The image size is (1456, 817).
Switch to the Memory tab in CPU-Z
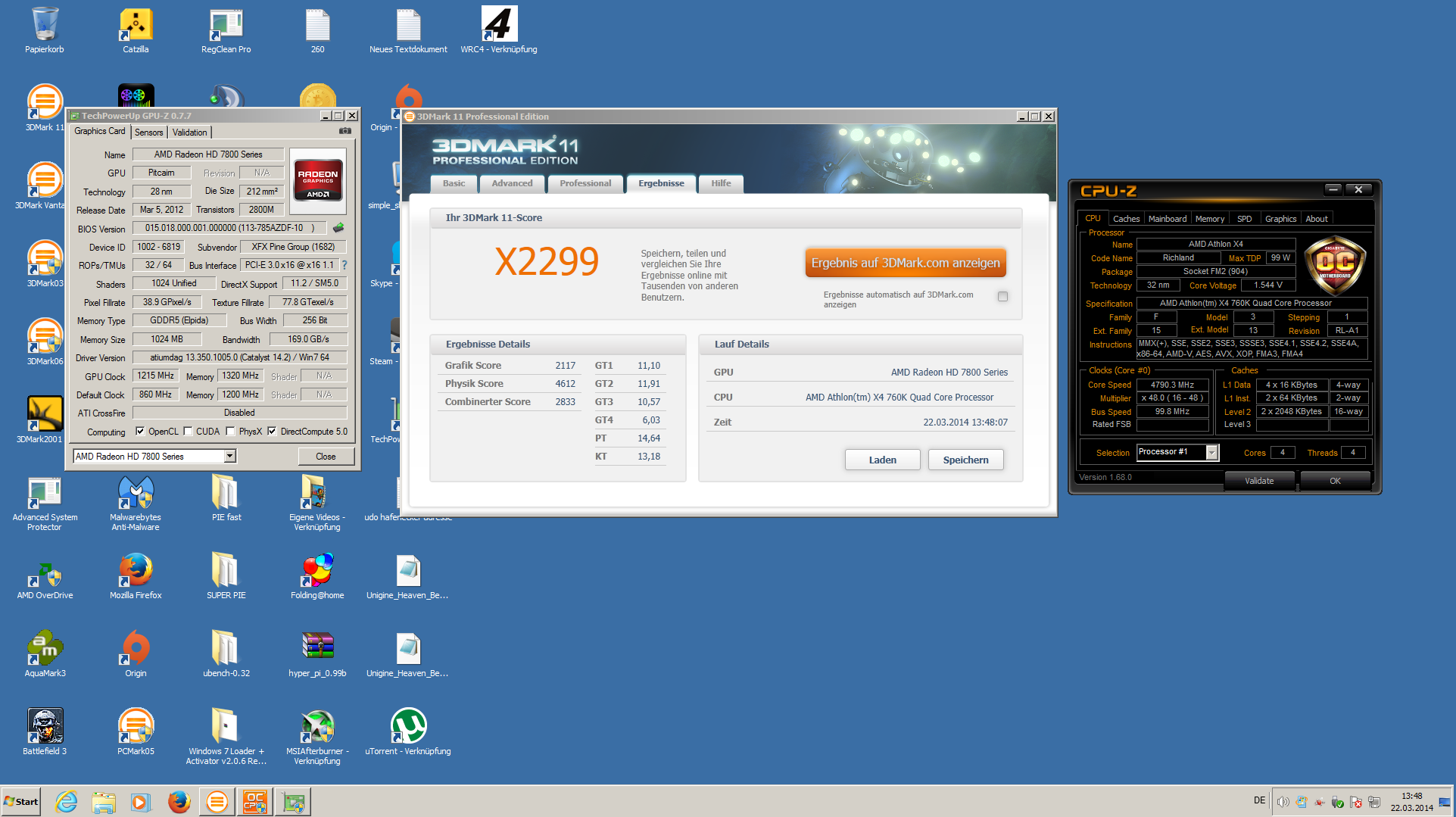click(x=1210, y=219)
